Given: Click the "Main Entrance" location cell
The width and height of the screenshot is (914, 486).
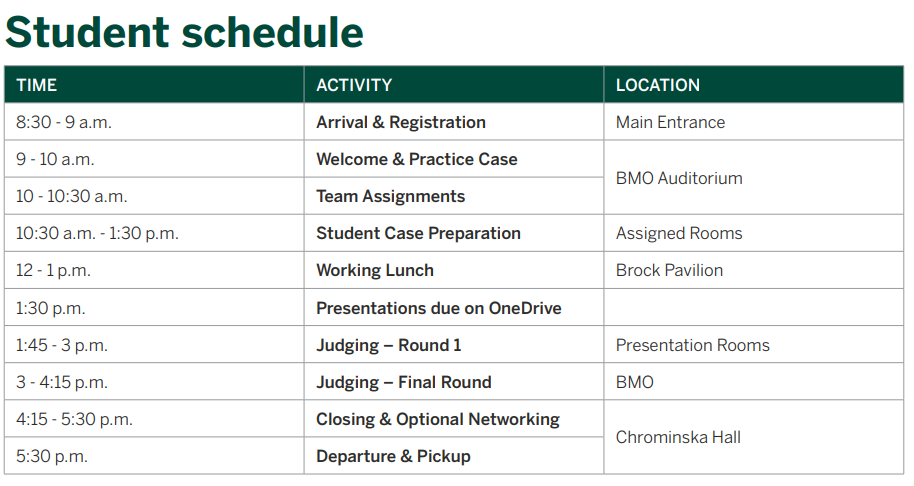Looking at the screenshot, I should pyautogui.click(x=670, y=122).
